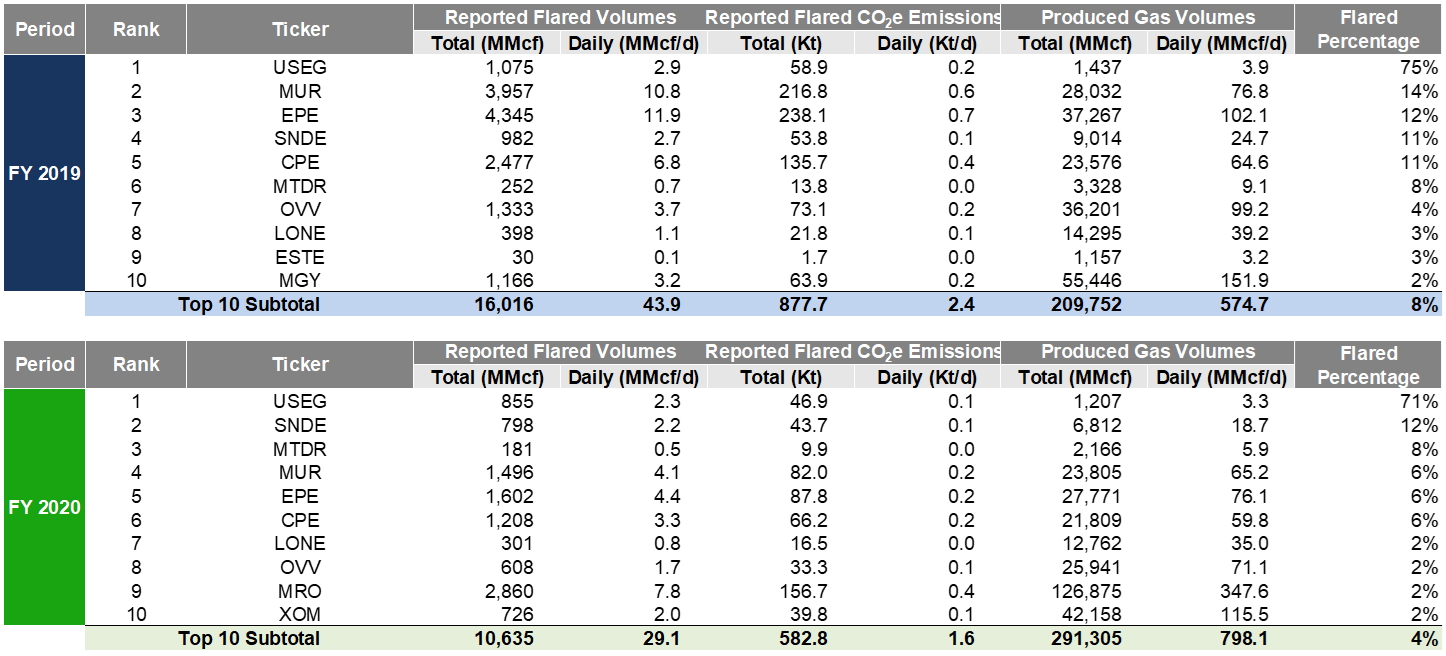Click ESTE's total flared volume 30
1446x656 pixels.
523,257
